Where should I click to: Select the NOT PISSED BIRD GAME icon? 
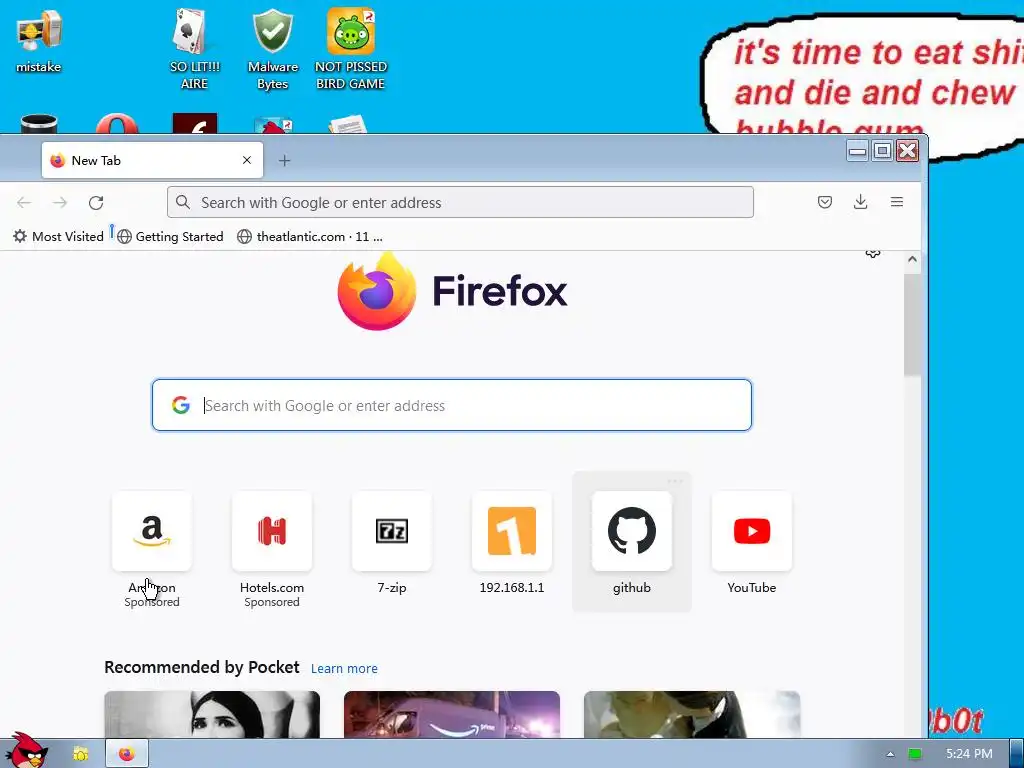tap(351, 49)
